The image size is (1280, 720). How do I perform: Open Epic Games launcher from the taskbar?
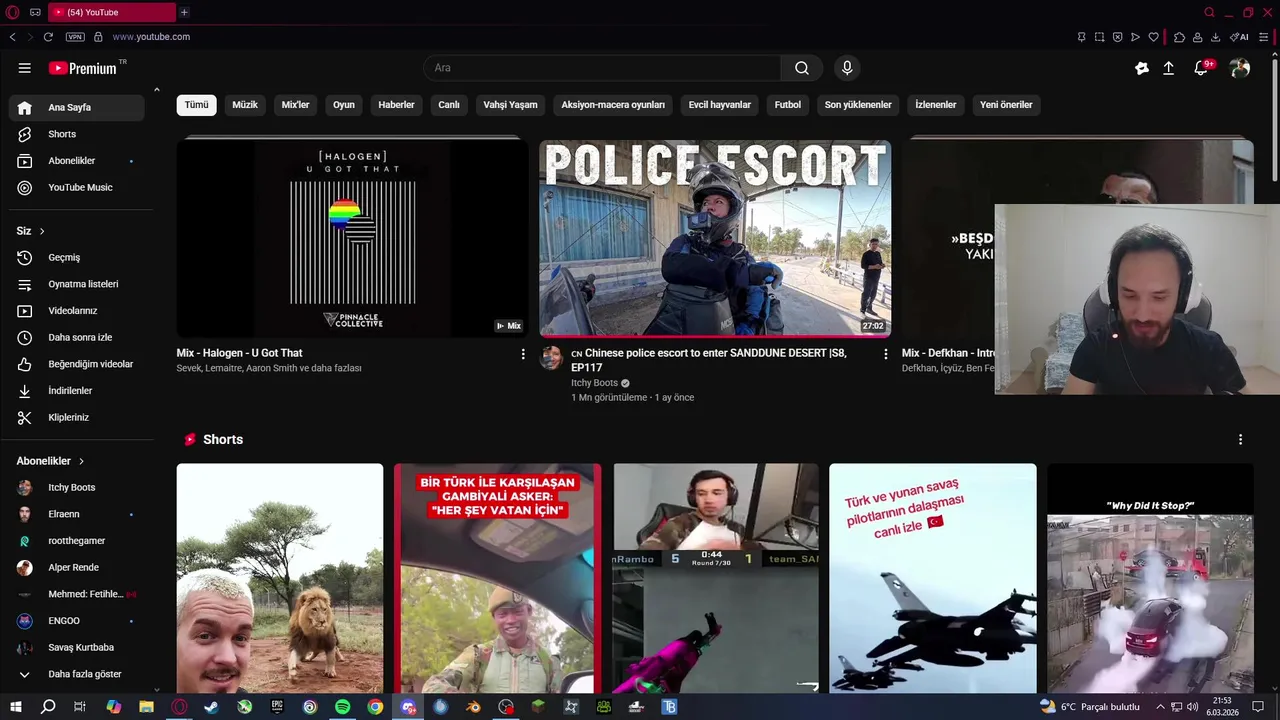(x=277, y=707)
